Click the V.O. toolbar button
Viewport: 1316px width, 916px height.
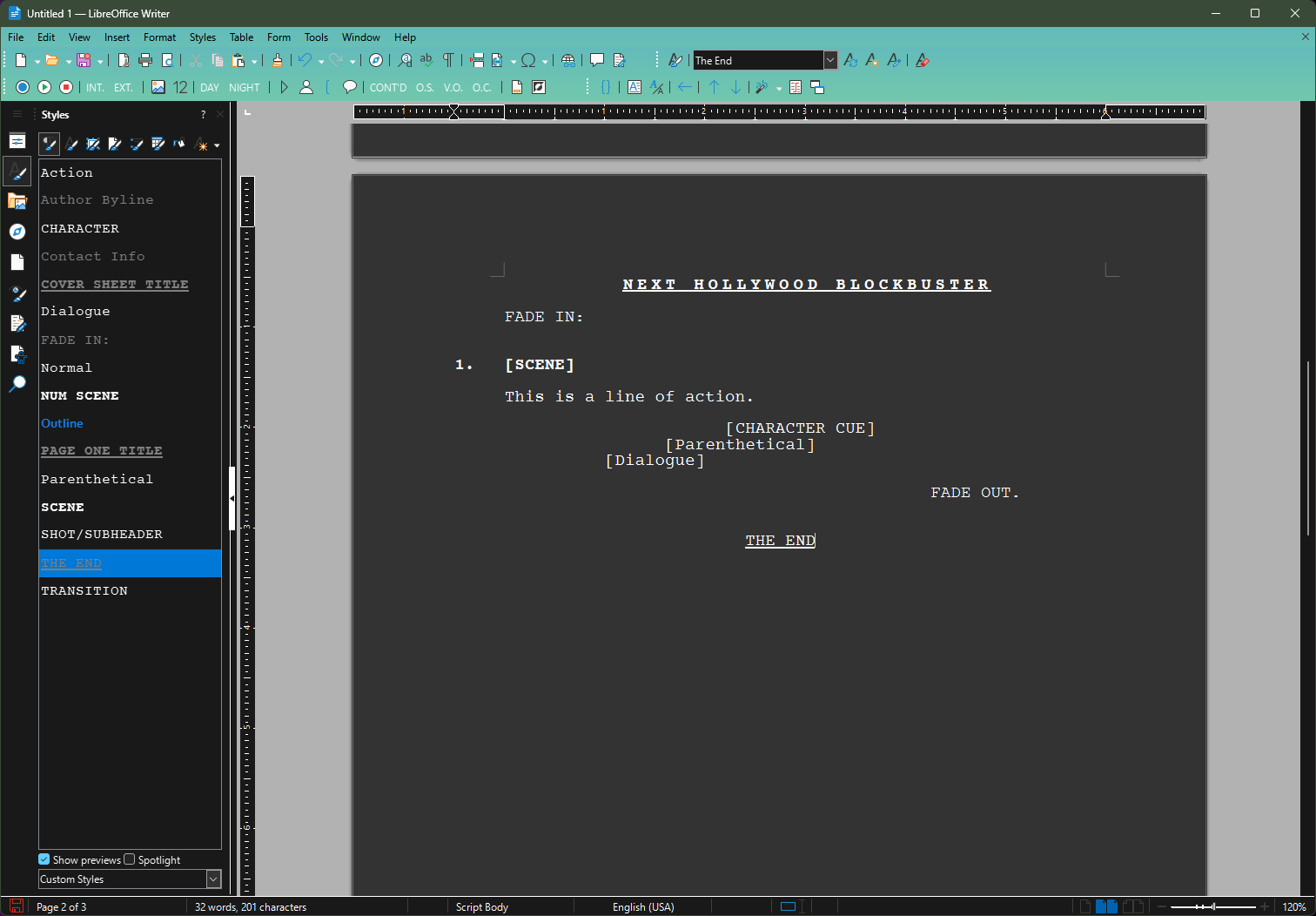(x=453, y=87)
